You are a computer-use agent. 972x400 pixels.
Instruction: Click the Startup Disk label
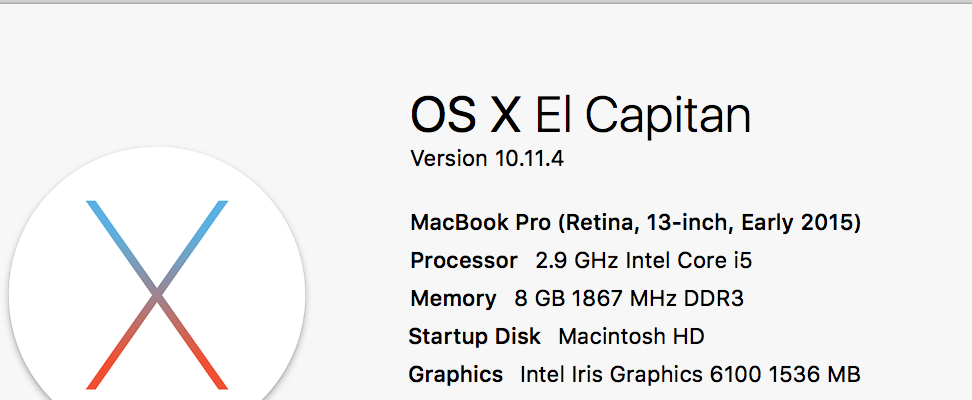pyautogui.click(x=475, y=336)
